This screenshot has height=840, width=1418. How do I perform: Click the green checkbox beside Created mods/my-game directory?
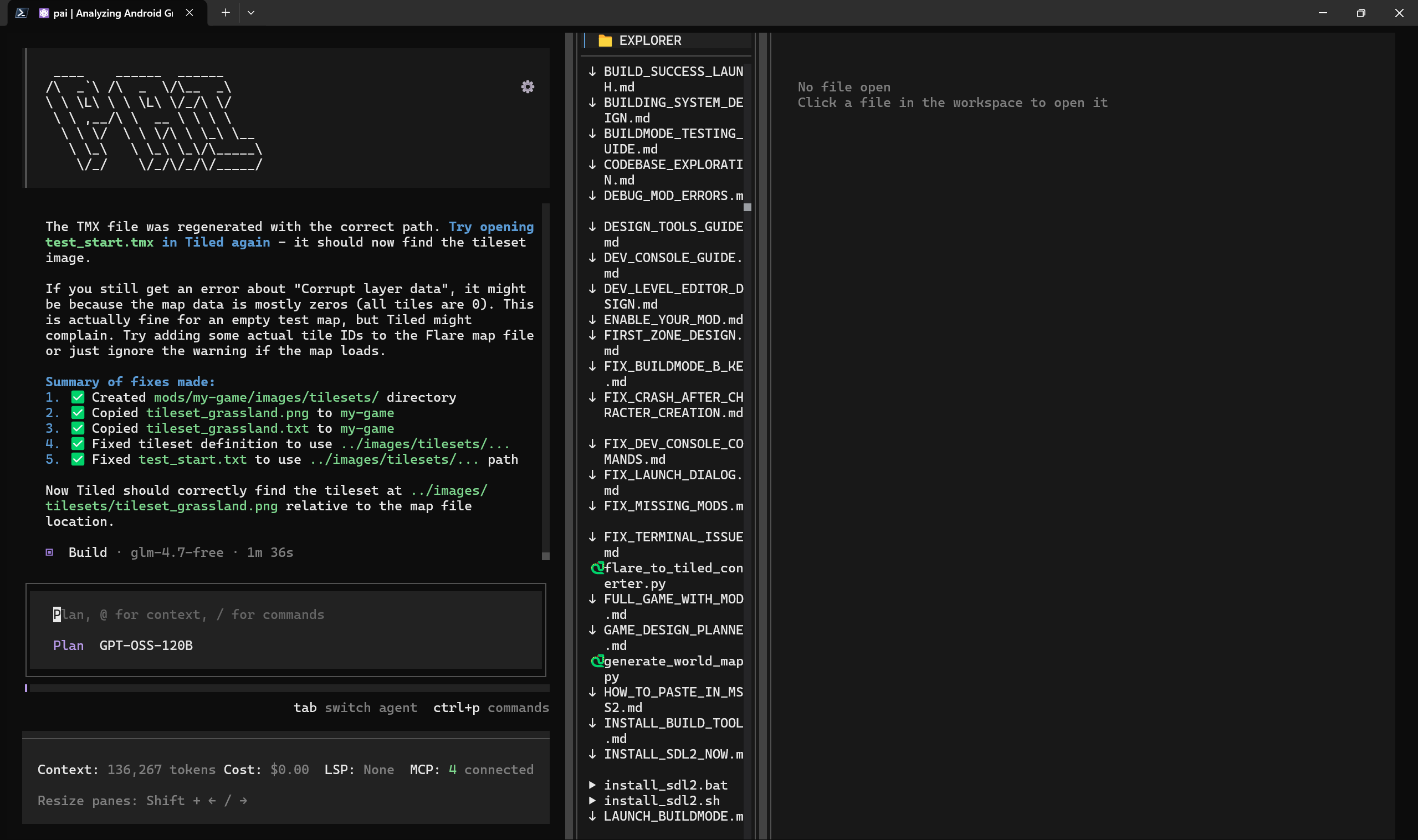pyautogui.click(x=78, y=397)
